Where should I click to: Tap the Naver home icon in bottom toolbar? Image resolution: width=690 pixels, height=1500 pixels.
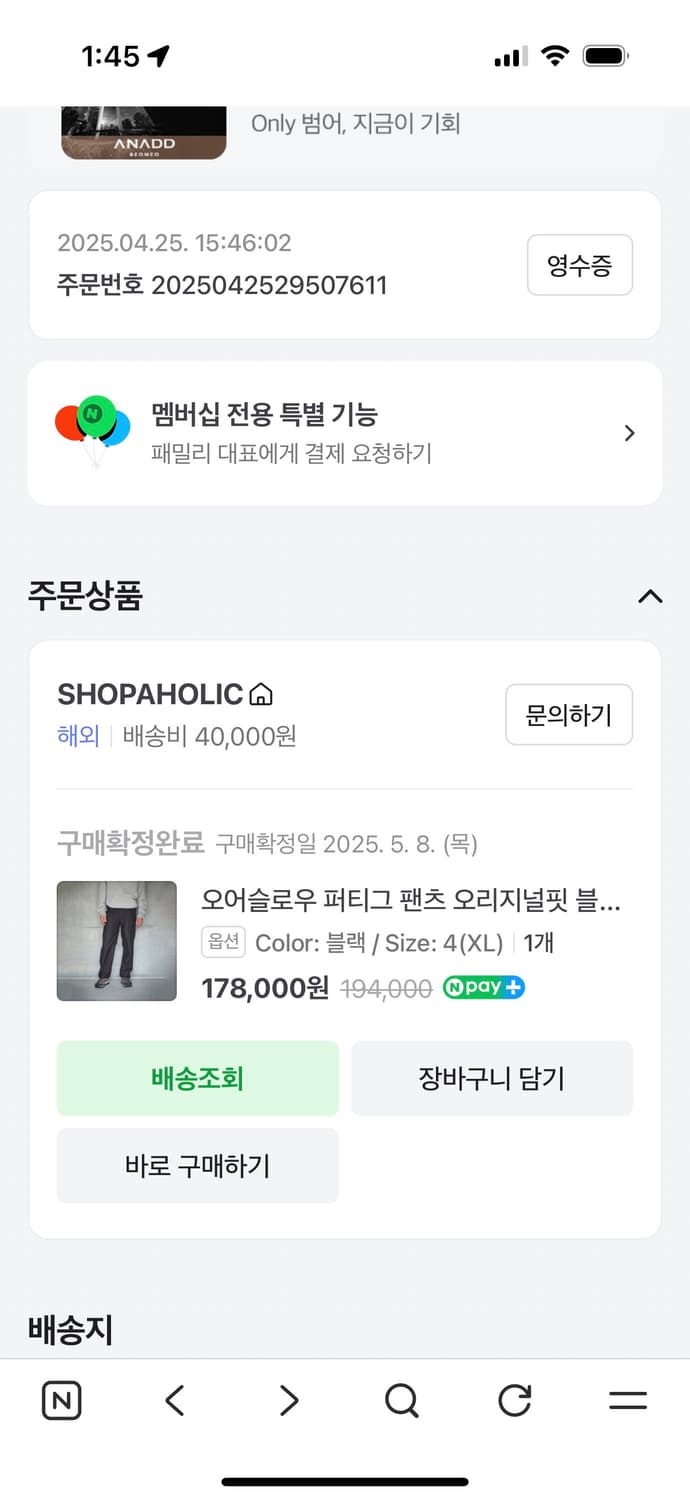click(x=60, y=1400)
